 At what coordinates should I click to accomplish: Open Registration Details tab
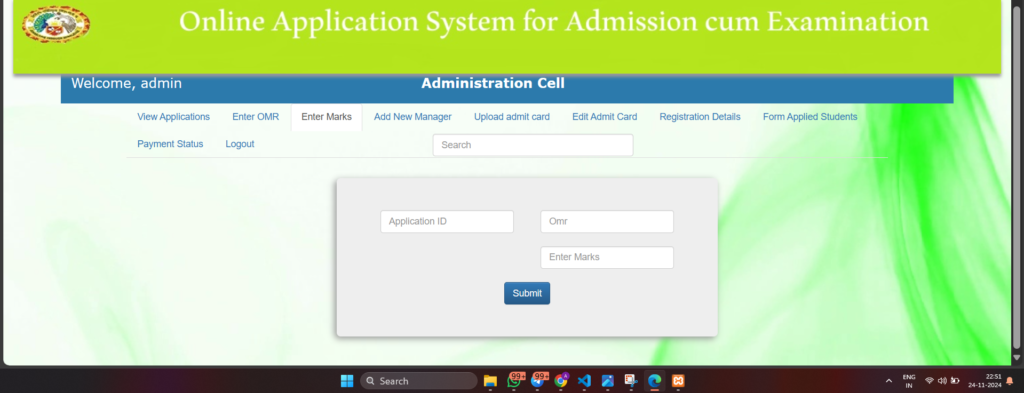coord(700,117)
